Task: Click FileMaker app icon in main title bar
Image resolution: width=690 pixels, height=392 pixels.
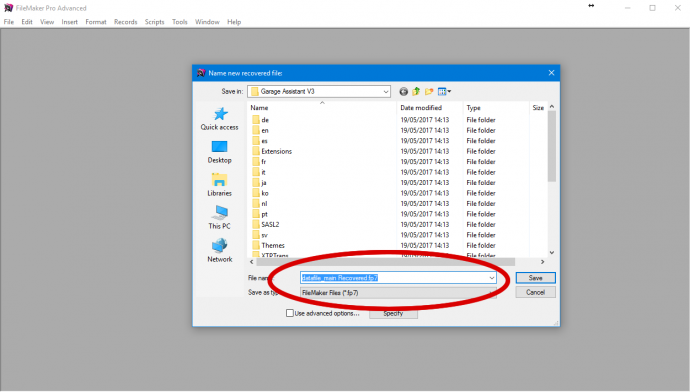Action: click(8, 8)
